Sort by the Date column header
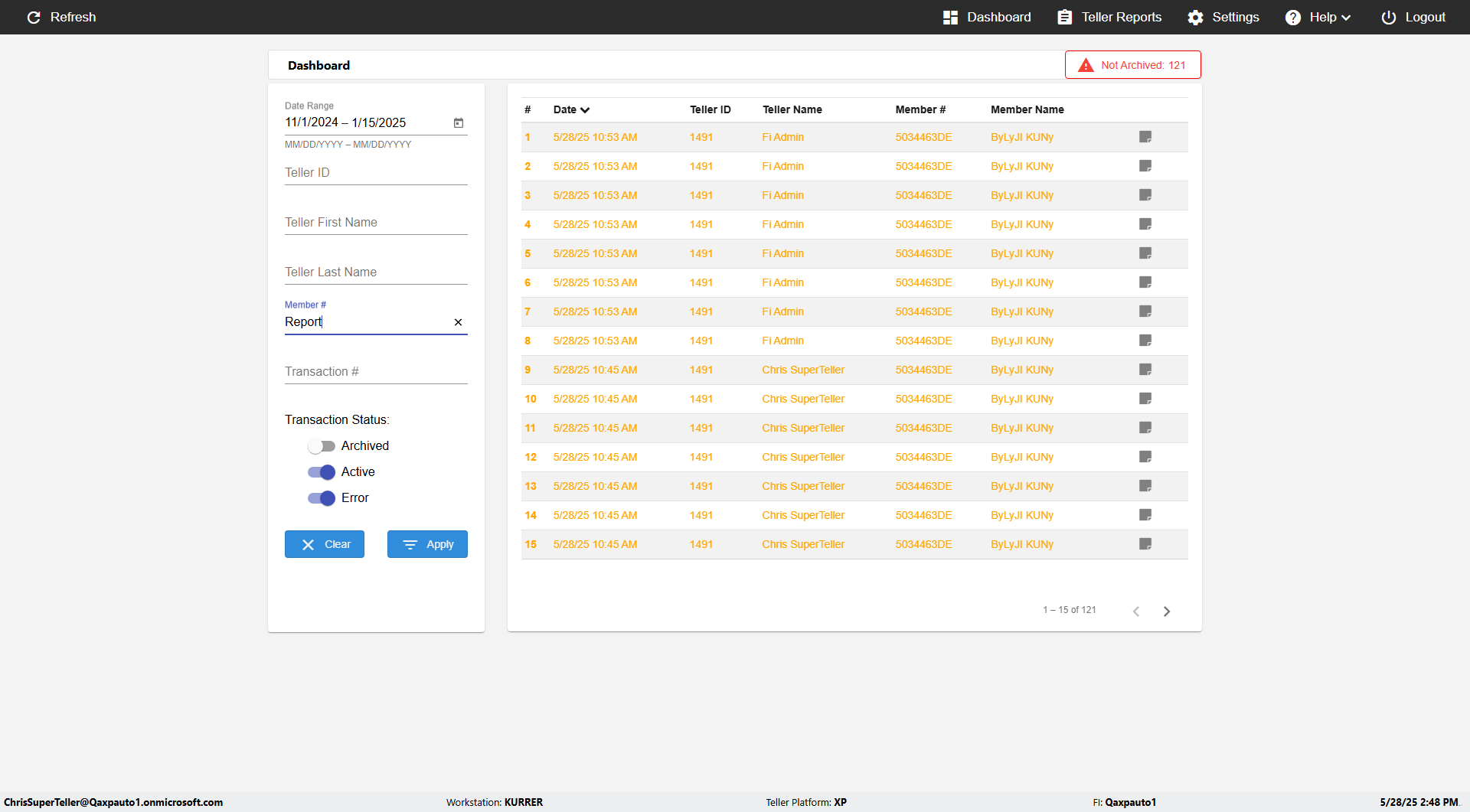Viewport: 1470px width, 812px height. coord(571,109)
